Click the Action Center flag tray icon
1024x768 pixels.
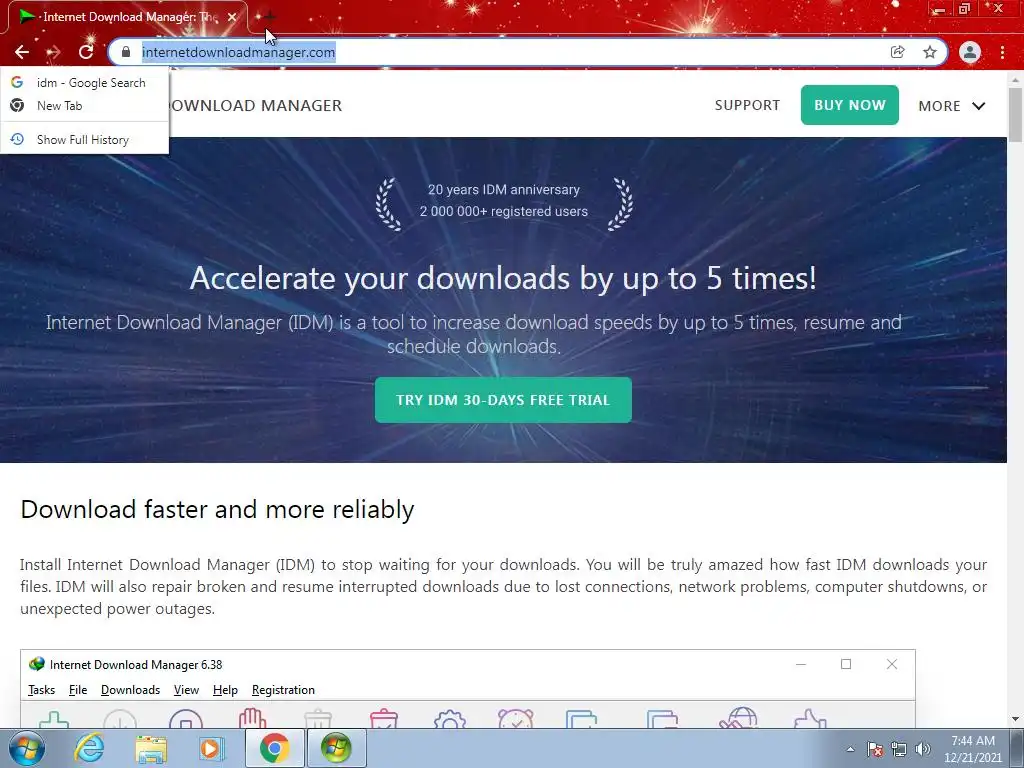pos(875,749)
